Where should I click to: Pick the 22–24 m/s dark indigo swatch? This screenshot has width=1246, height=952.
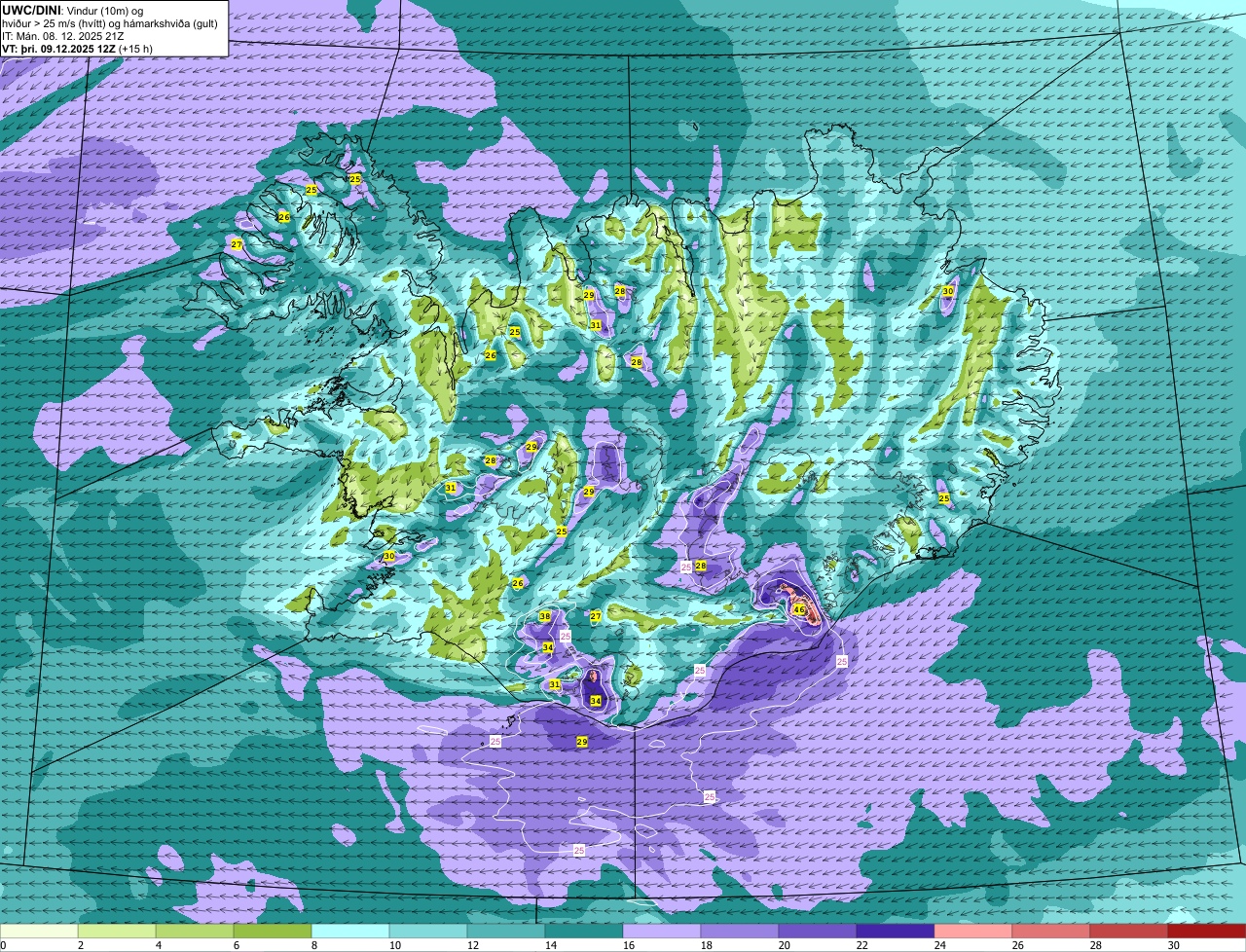(896, 932)
